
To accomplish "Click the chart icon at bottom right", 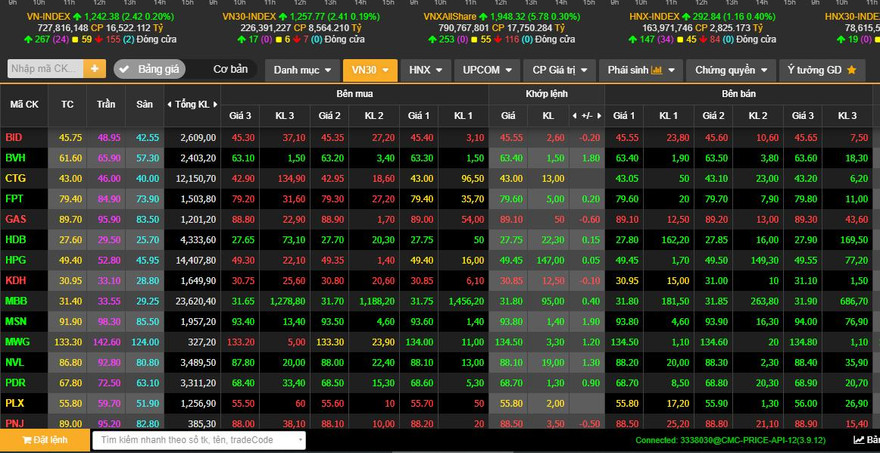I will (860, 440).
